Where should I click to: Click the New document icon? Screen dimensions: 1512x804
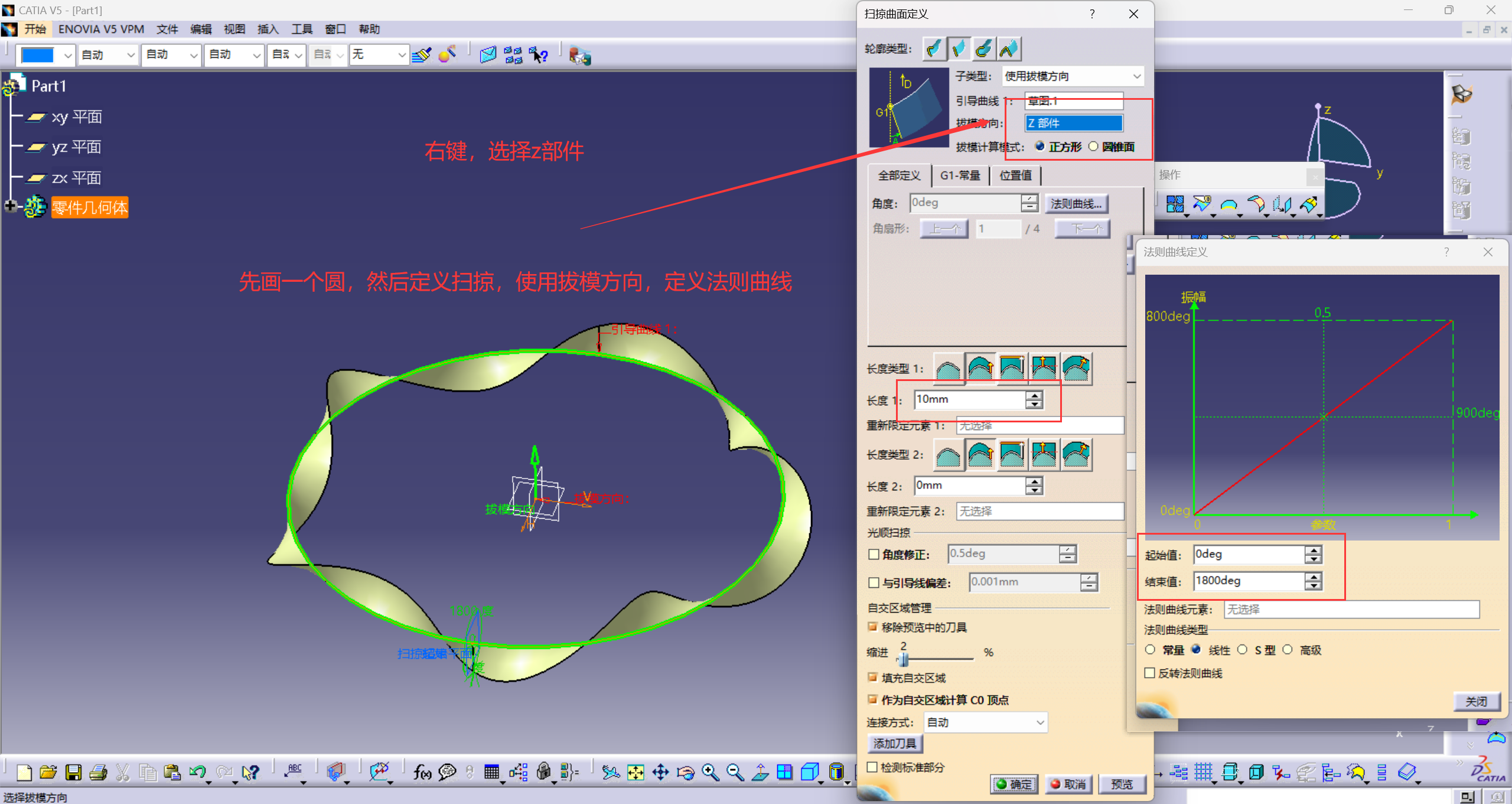point(24,772)
